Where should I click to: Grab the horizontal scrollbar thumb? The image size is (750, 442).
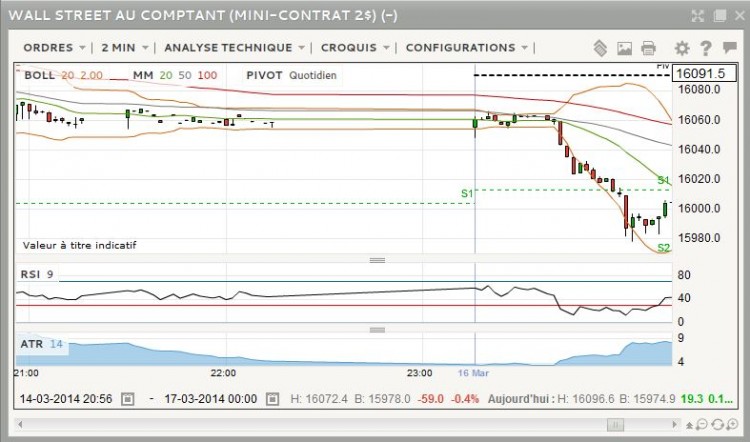pyautogui.click(x=615, y=424)
